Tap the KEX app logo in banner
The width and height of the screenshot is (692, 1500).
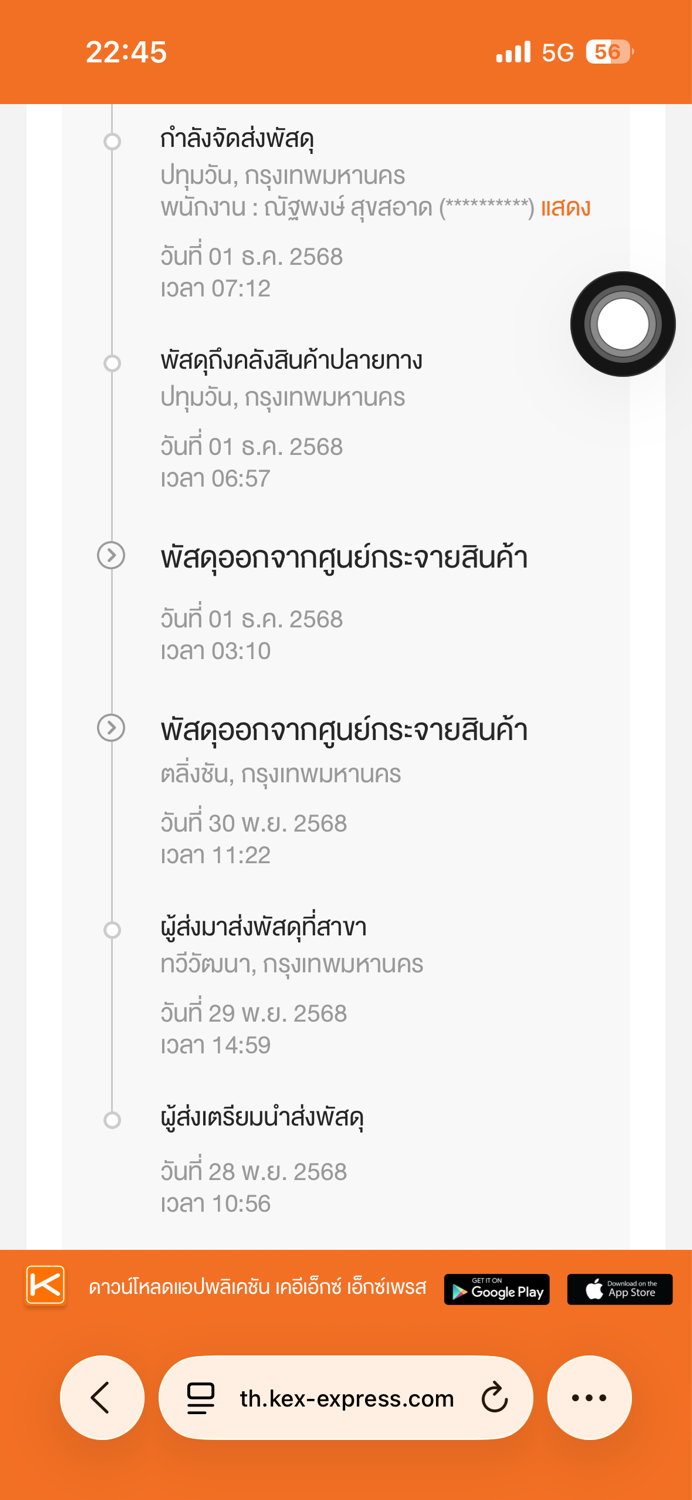[45, 1285]
